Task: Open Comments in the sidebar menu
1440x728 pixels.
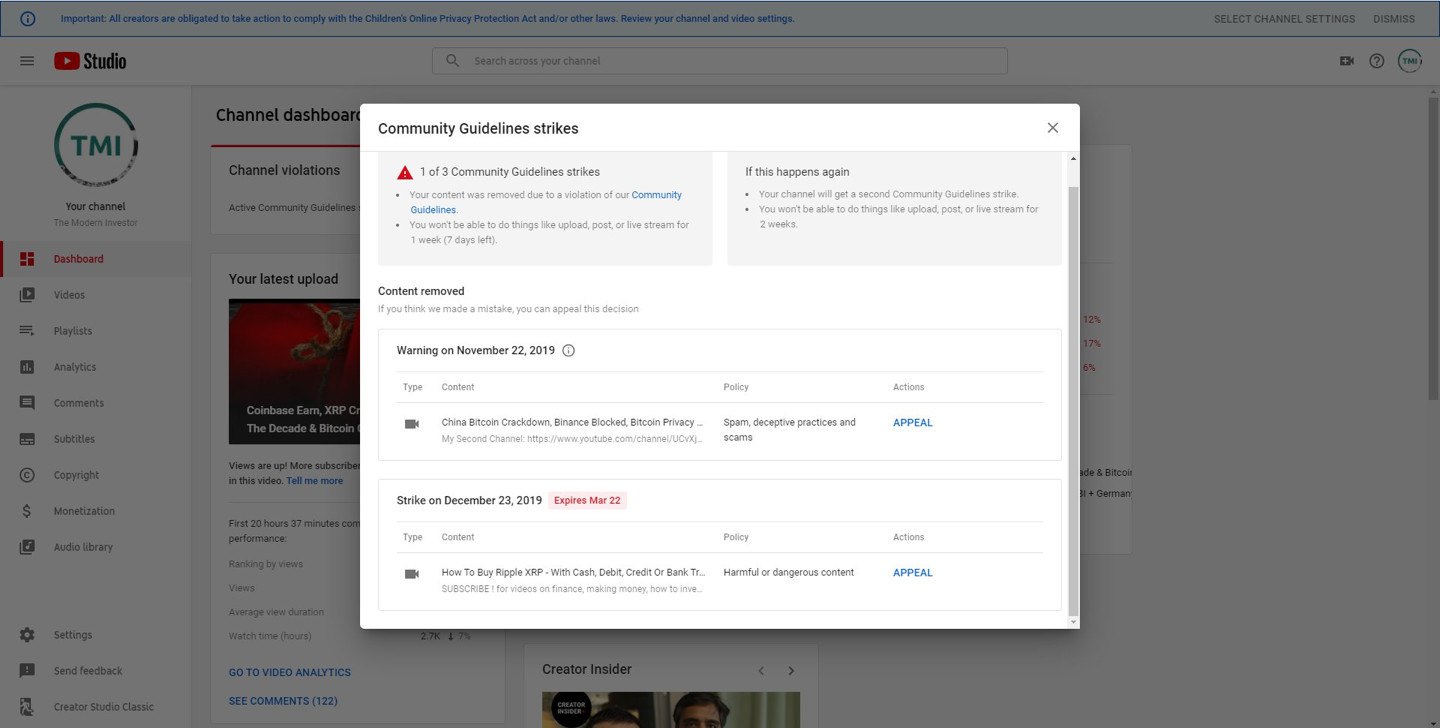Action: click(95, 403)
